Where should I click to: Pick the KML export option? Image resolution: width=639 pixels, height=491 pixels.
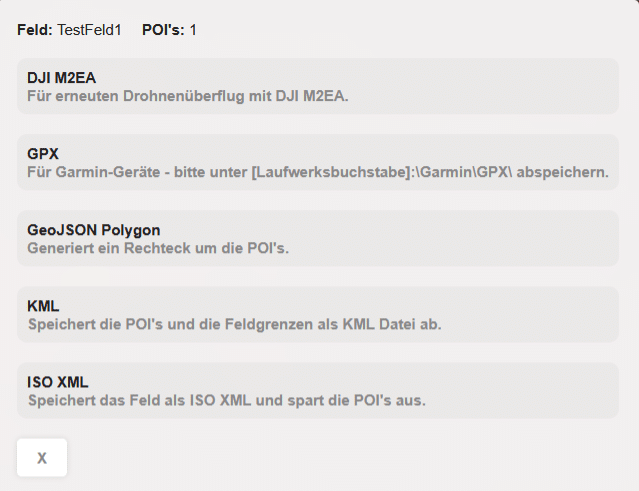click(x=318, y=314)
